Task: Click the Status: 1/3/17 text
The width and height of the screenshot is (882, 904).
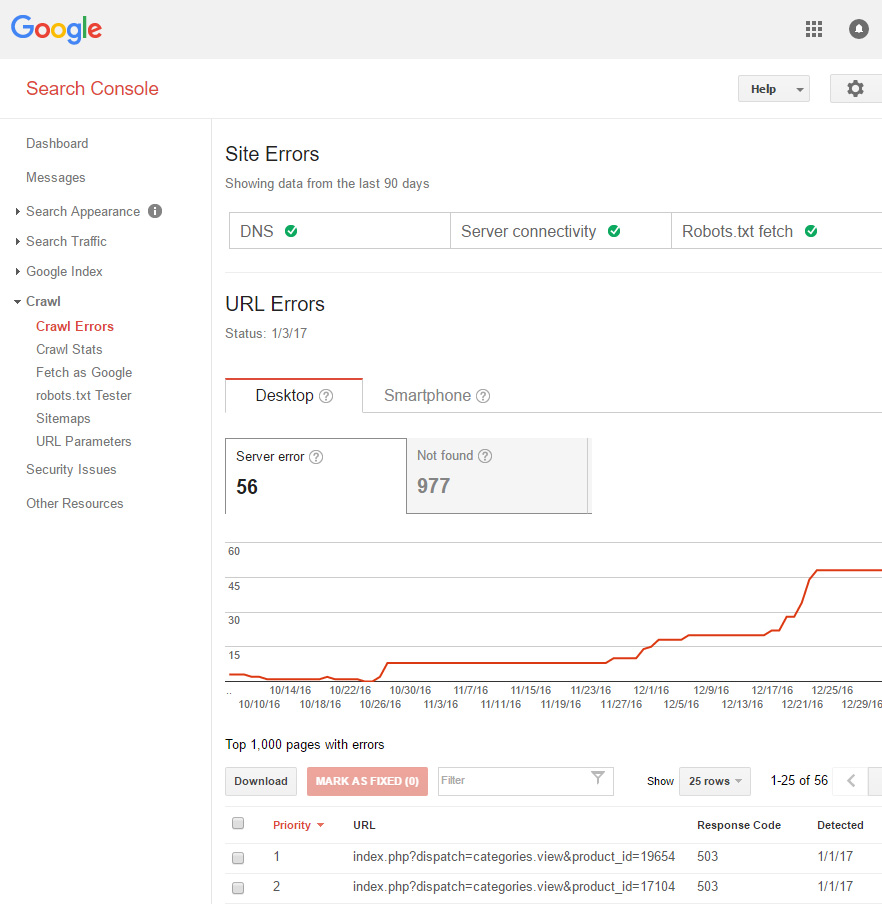Action: click(x=266, y=334)
